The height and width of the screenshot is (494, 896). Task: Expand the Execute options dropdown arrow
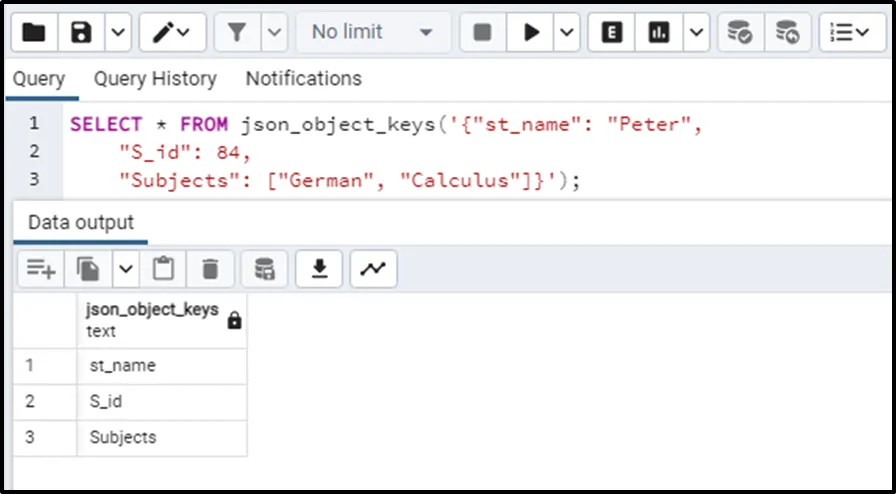(566, 33)
